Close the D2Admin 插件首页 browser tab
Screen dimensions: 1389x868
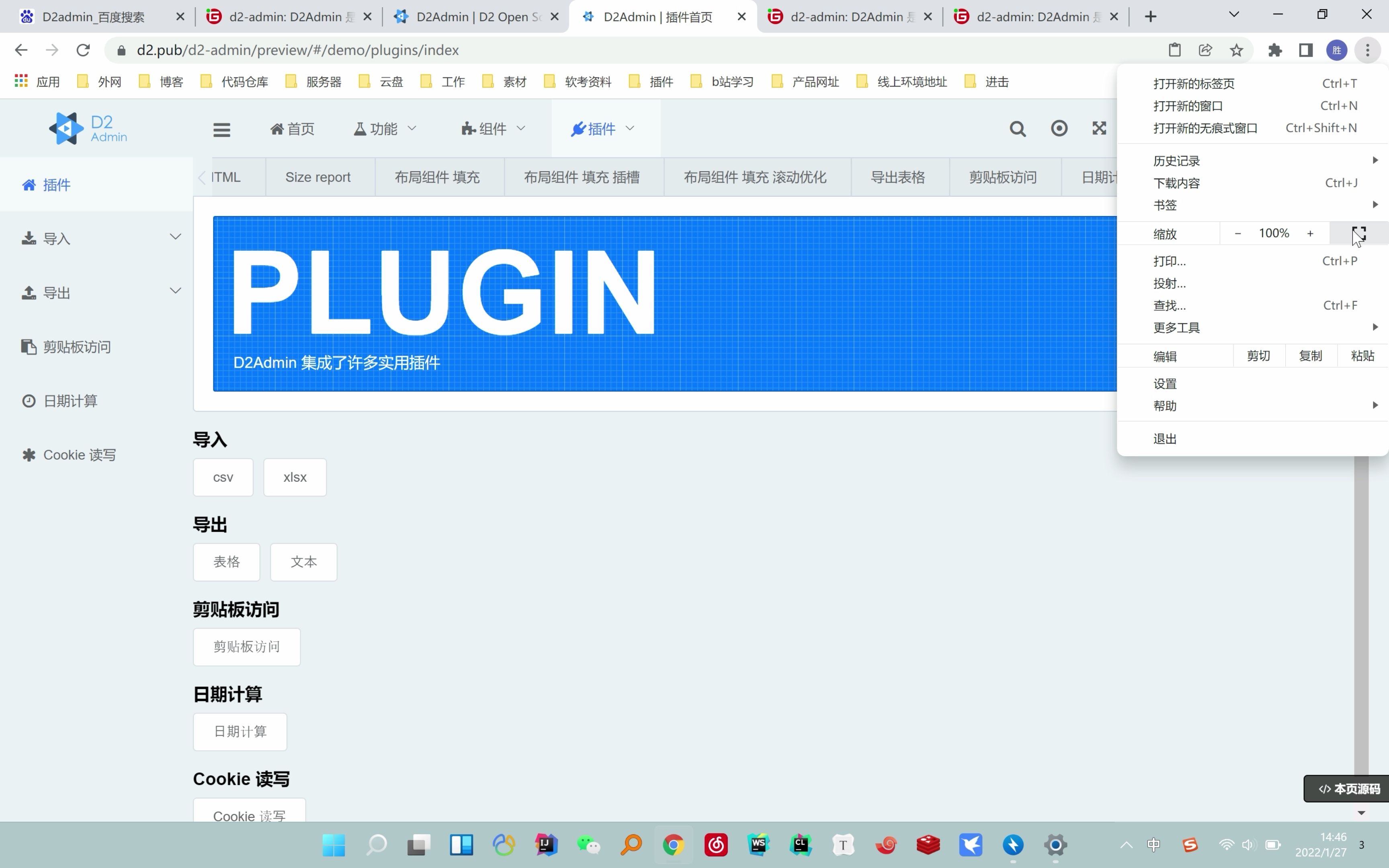pos(742,16)
